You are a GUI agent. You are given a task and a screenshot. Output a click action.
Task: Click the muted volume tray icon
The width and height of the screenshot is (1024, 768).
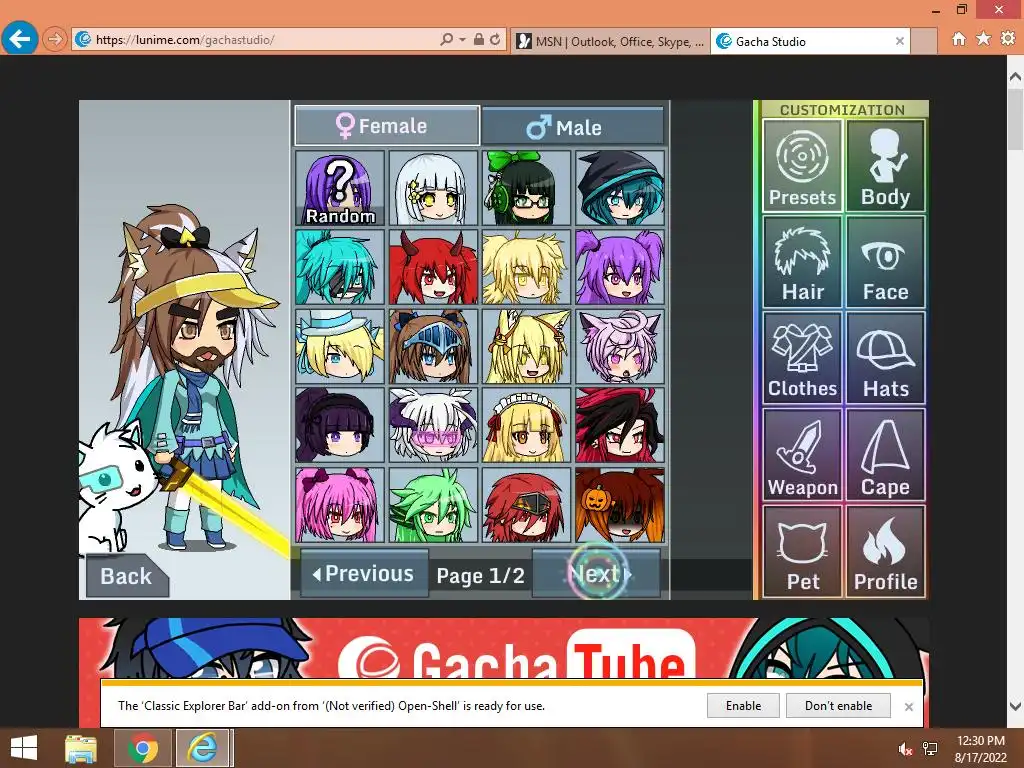point(905,749)
